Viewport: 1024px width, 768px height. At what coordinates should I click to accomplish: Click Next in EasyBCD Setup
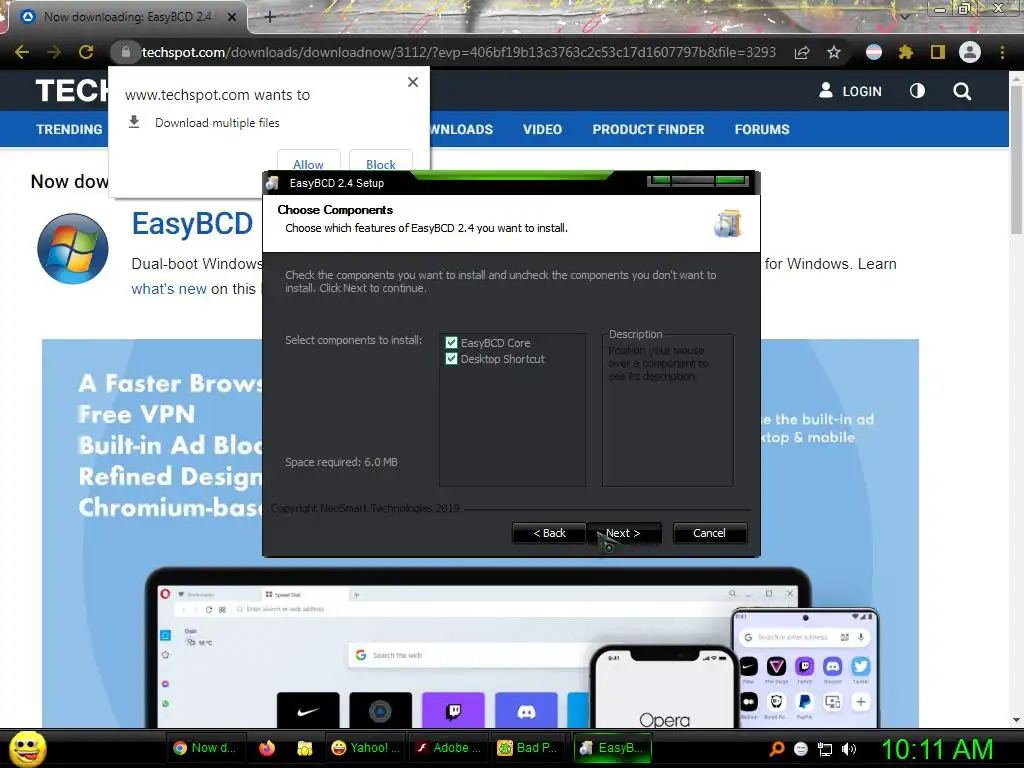624,533
